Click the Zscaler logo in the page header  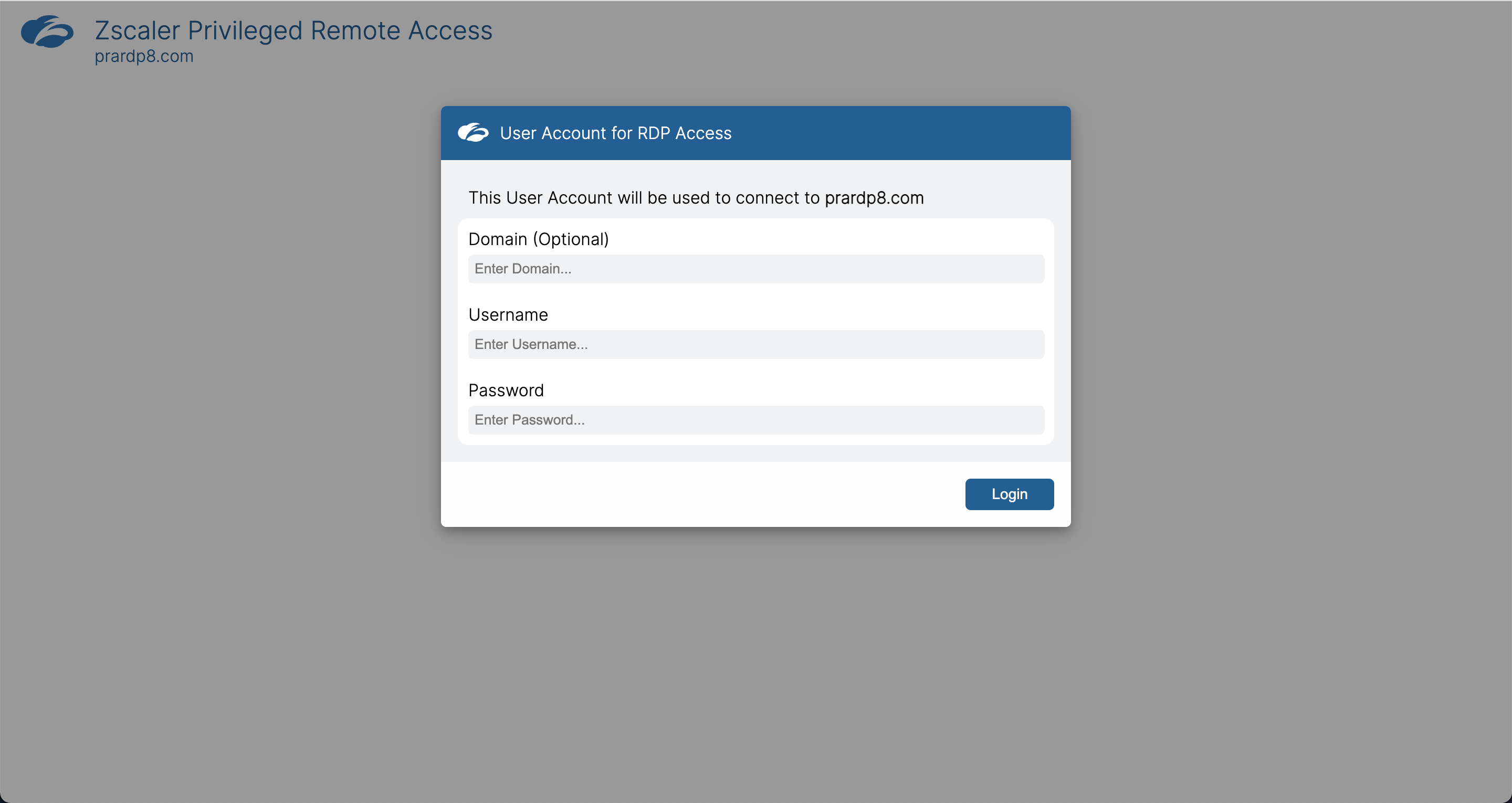(48, 33)
